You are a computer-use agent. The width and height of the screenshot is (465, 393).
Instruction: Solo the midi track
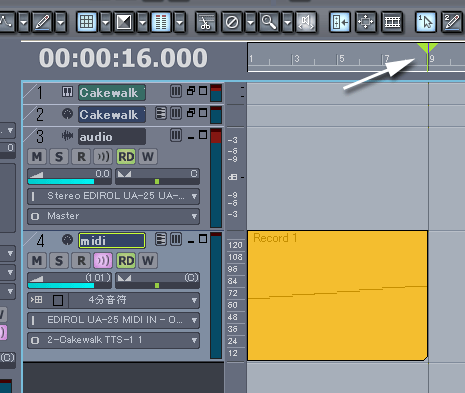[59, 261]
